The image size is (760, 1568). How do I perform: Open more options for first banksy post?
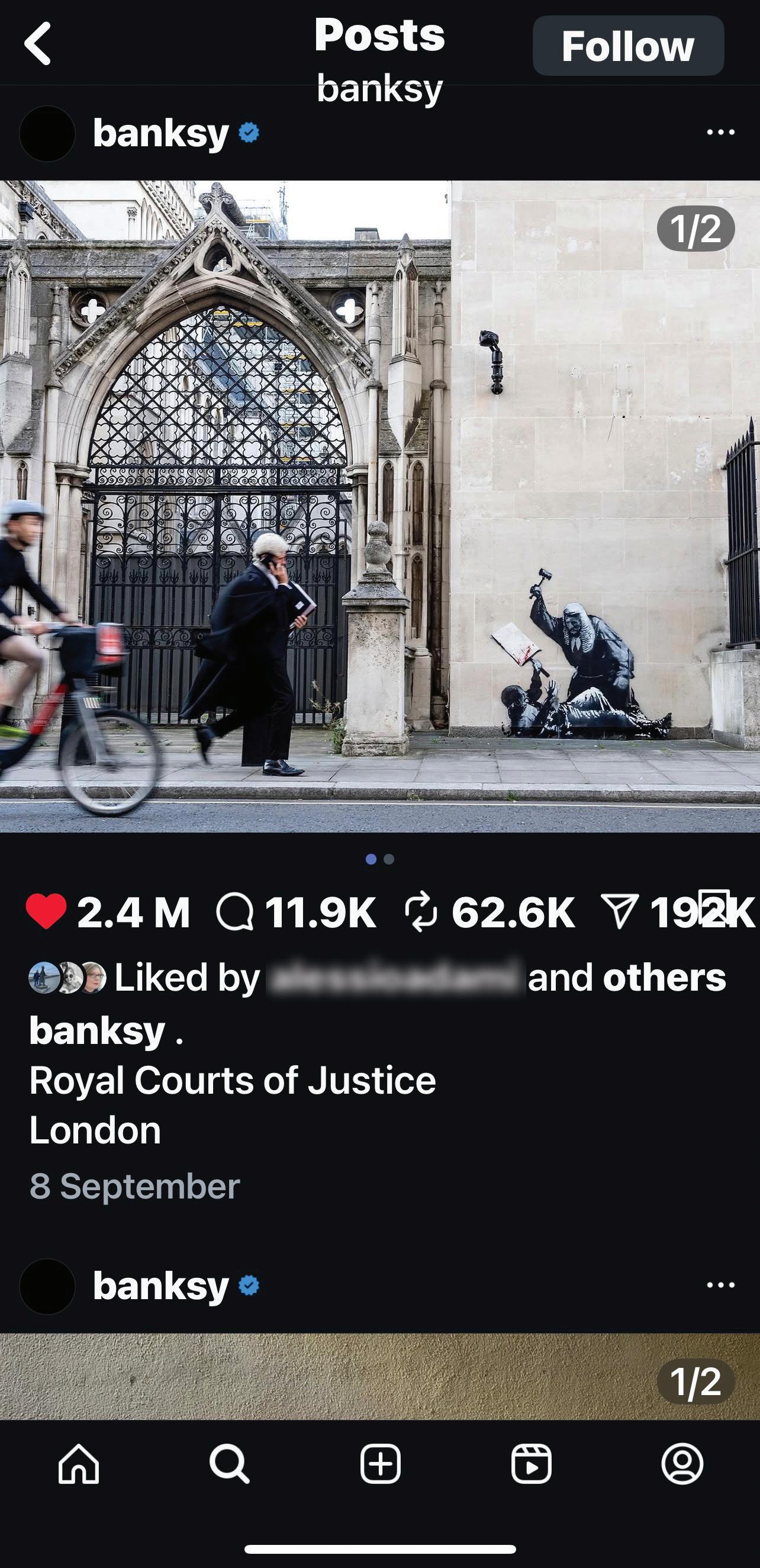721,132
